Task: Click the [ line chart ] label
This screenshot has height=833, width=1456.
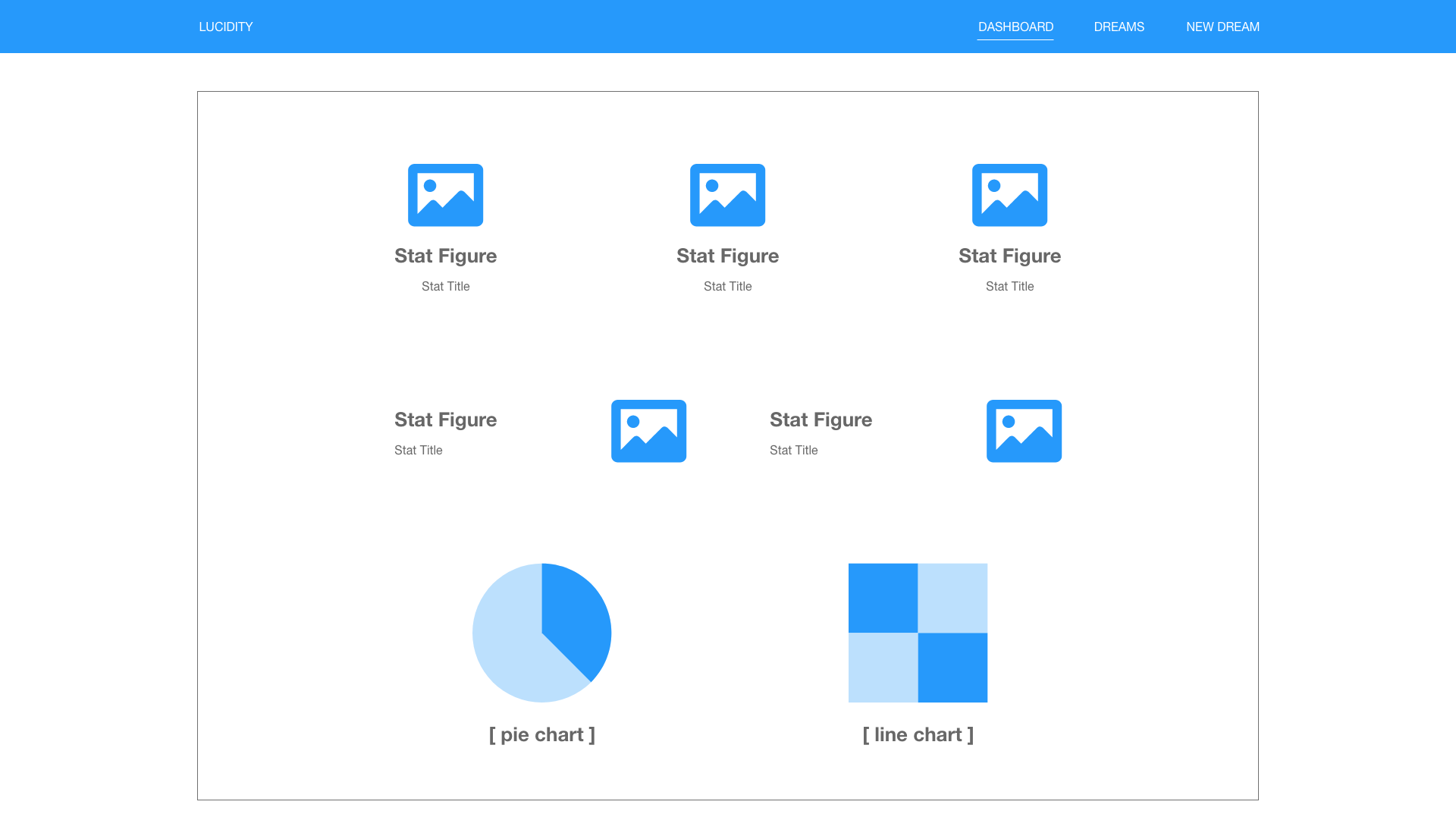Action: click(918, 734)
